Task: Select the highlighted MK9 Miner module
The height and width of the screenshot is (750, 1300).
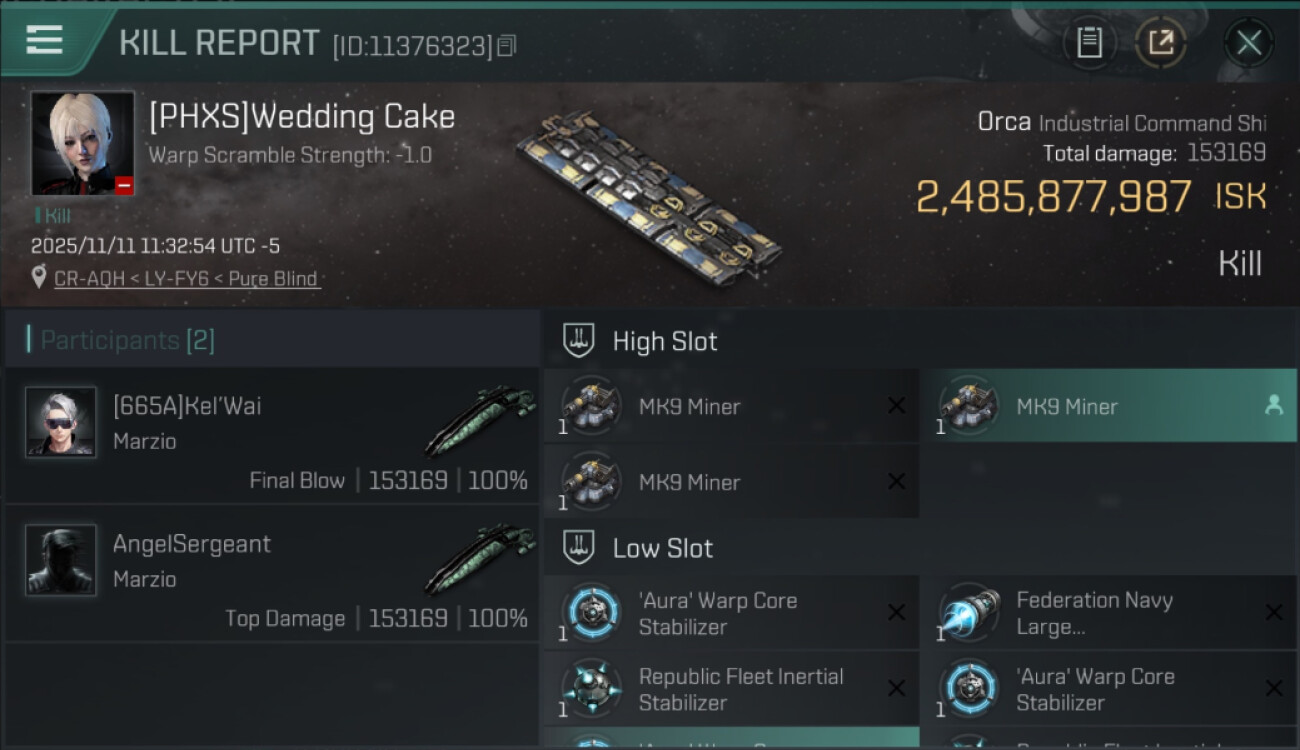Action: tap(1066, 406)
